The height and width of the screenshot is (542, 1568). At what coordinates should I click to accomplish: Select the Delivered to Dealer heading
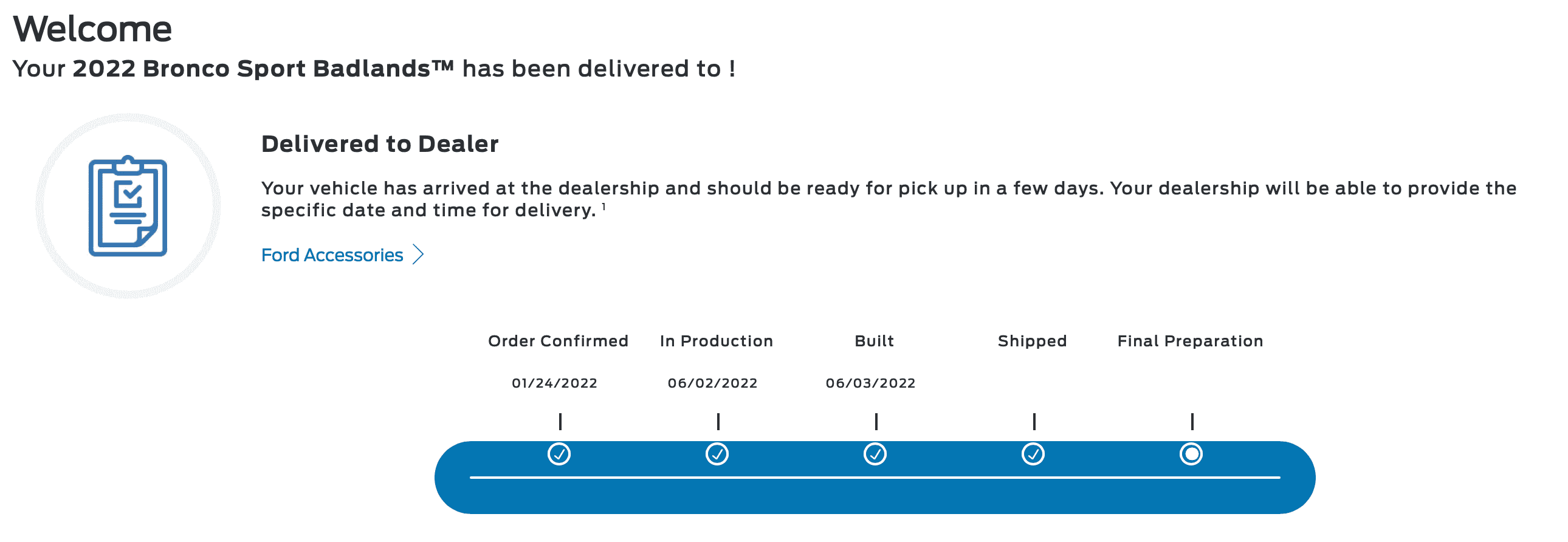(379, 144)
